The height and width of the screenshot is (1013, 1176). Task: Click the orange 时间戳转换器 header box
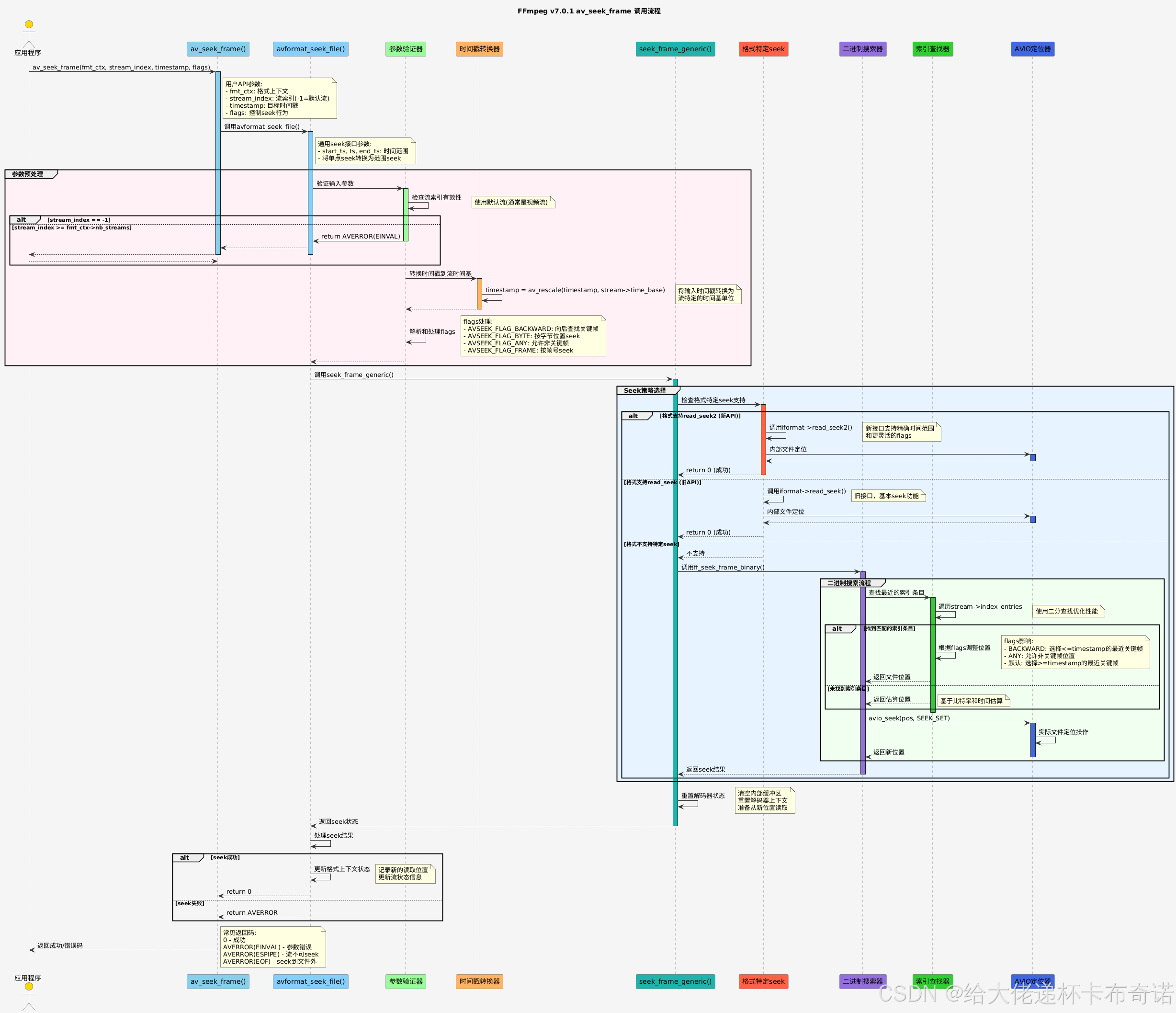point(479,49)
